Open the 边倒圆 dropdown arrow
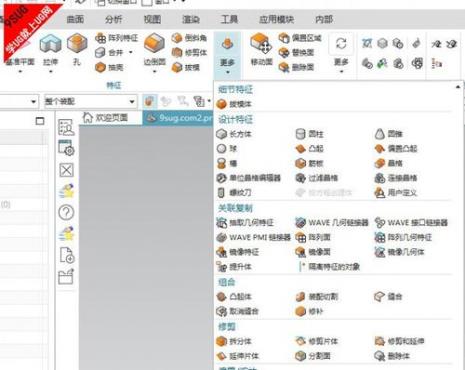This screenshot has width=465, height=370. point(154,71)
